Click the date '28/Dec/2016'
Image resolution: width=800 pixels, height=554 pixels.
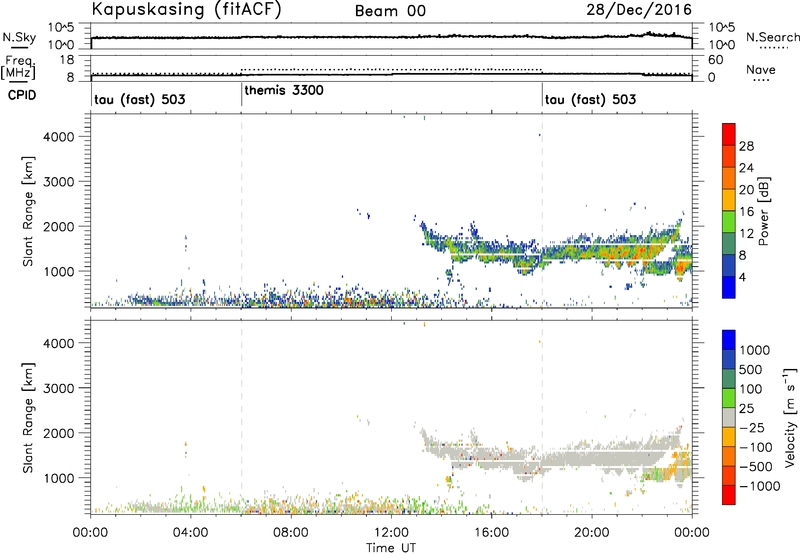(x=639, y=10)
